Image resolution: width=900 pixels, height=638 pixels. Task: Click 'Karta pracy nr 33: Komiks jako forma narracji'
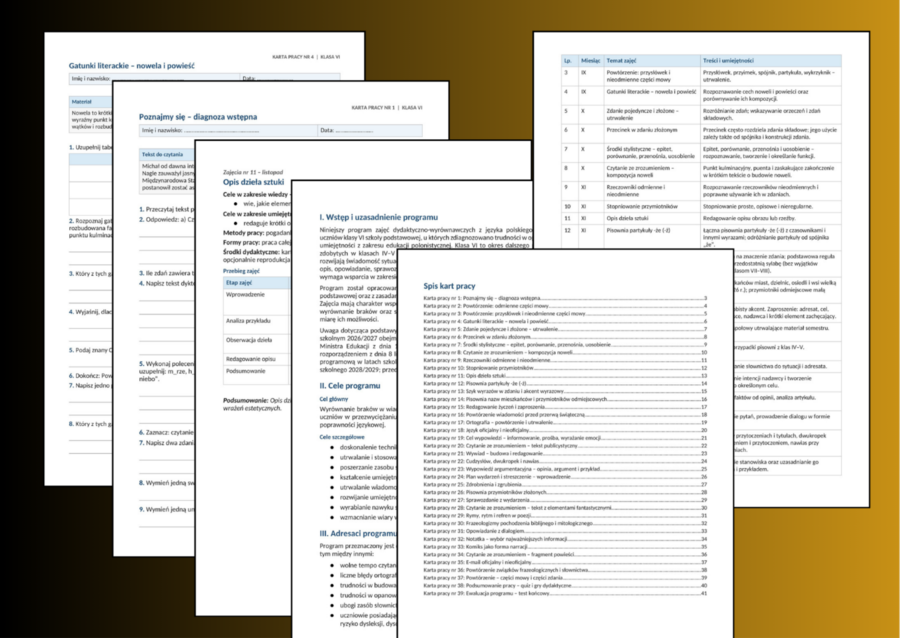pyautogui.click(x=565, y=547)
